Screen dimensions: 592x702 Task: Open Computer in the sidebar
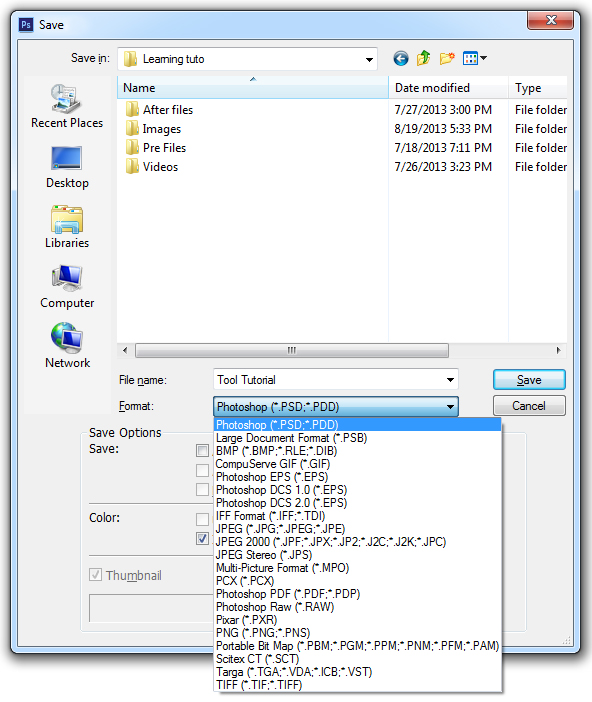67,287
